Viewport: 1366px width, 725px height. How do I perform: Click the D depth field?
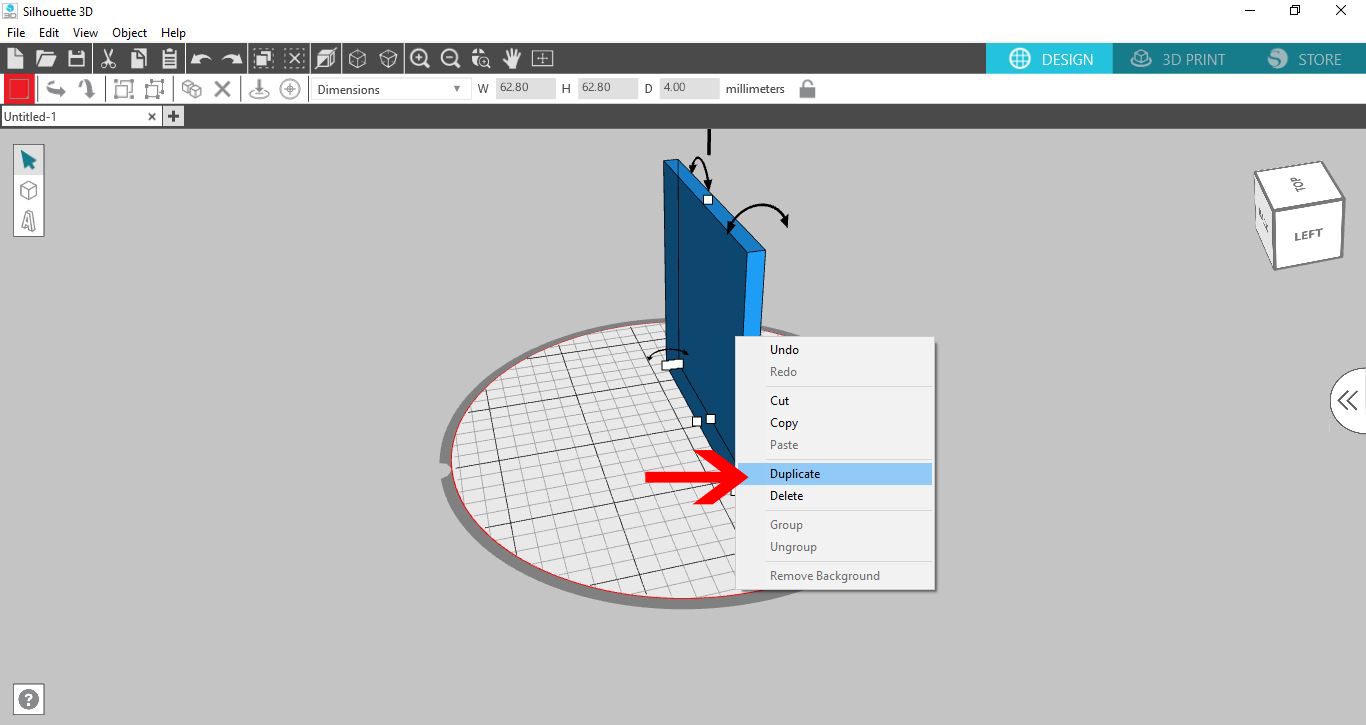(689, 88)
